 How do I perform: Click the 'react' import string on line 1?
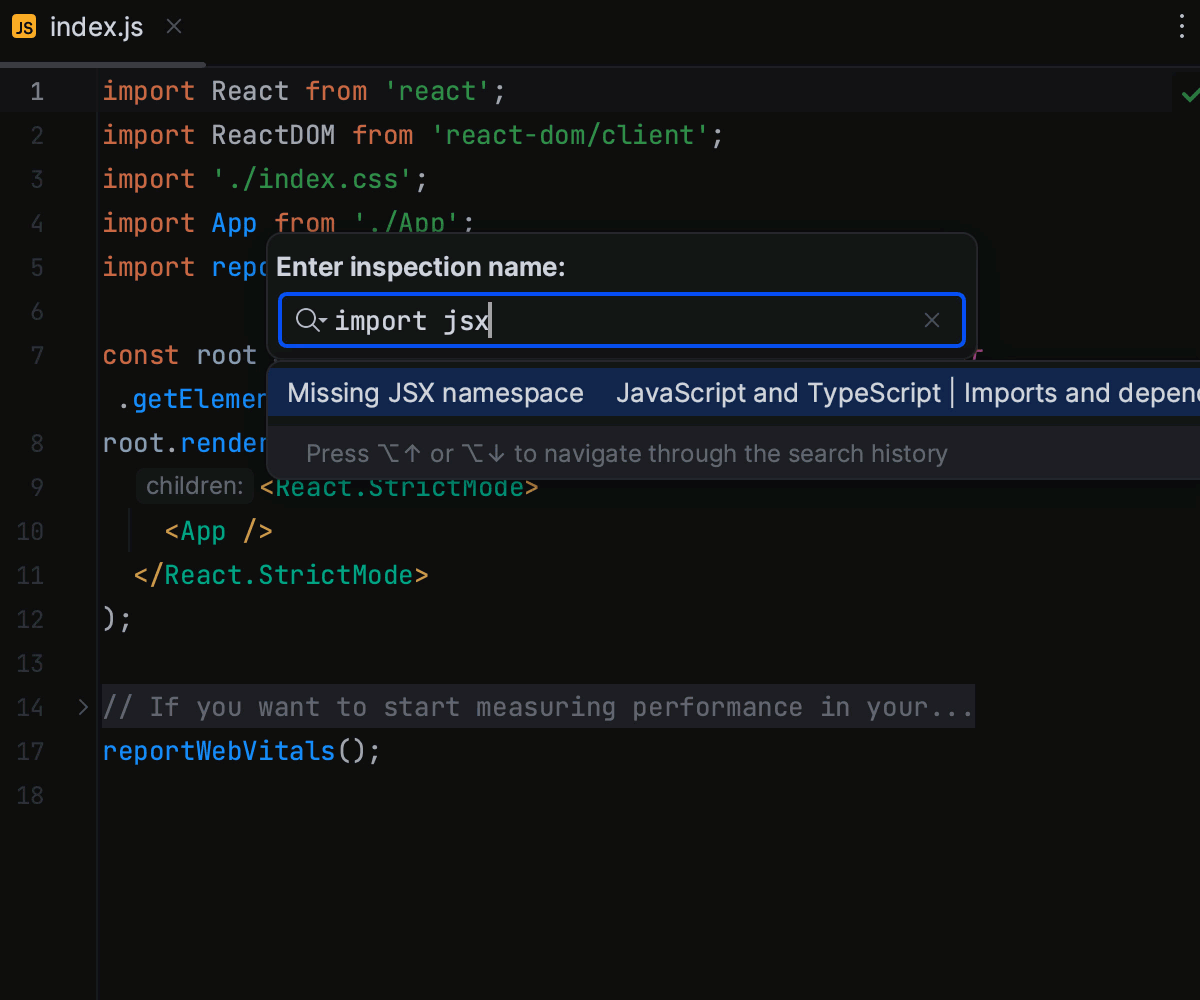click(x=437, y=91)
